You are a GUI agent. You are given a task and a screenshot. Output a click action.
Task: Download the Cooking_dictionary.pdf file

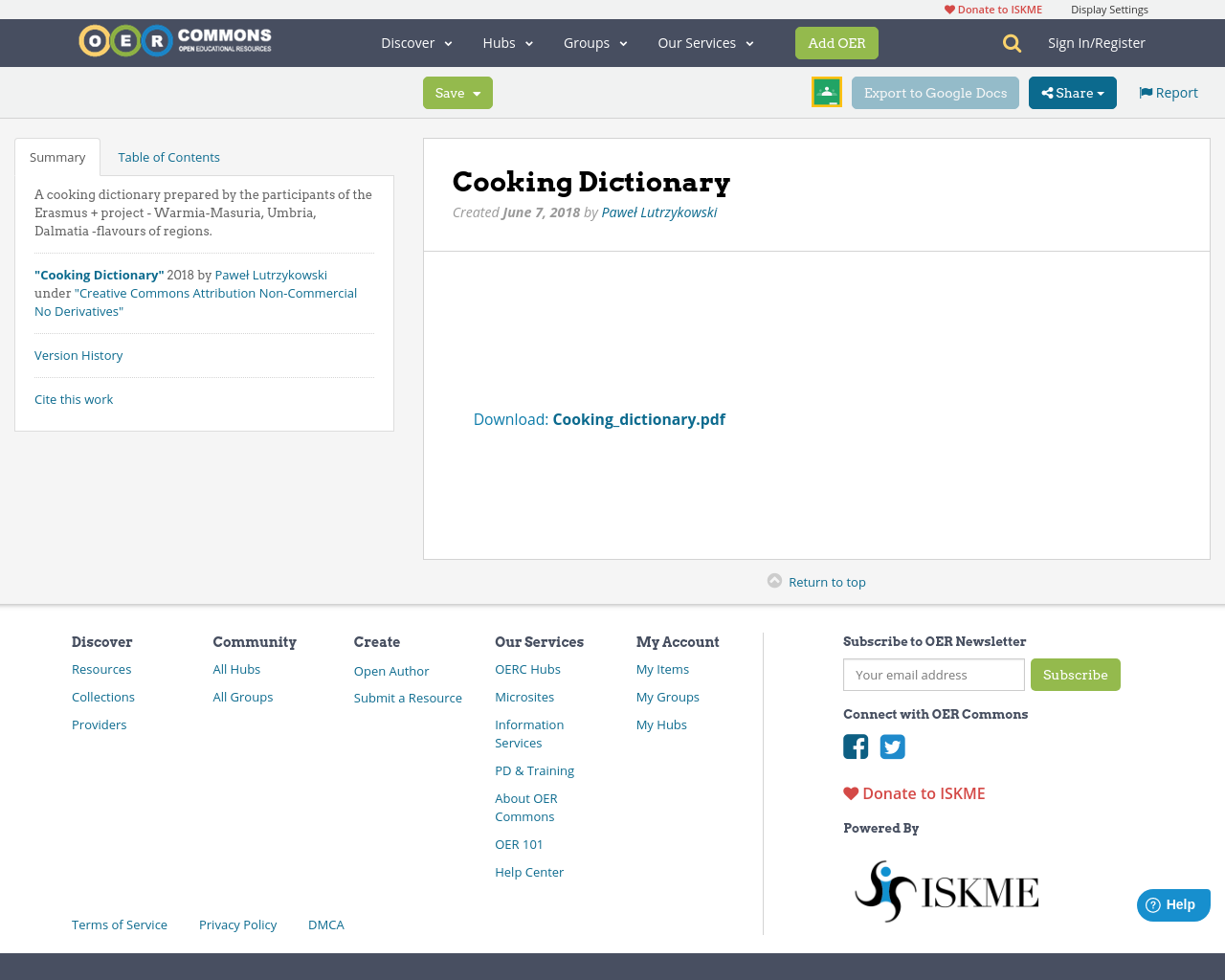pos(638,418)
